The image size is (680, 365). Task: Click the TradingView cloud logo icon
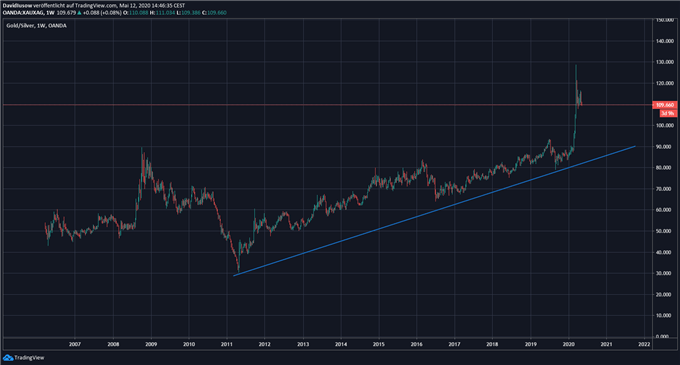tap(8, 358)
